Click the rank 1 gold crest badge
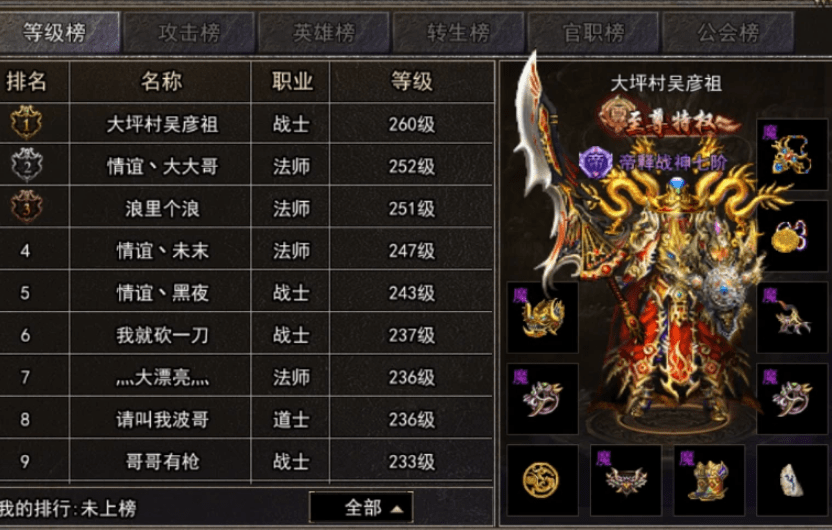This screenshot has width=832, height=530. [x=27, y=123]
